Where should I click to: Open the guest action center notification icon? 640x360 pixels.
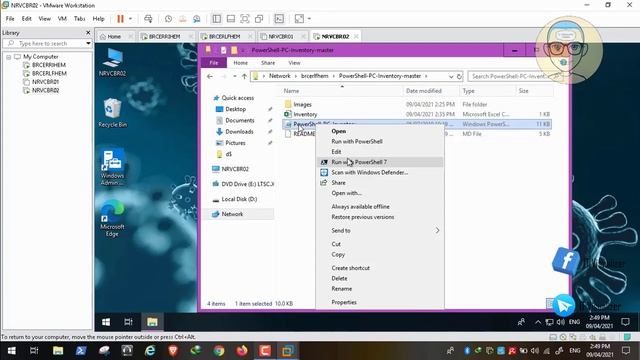625,322
